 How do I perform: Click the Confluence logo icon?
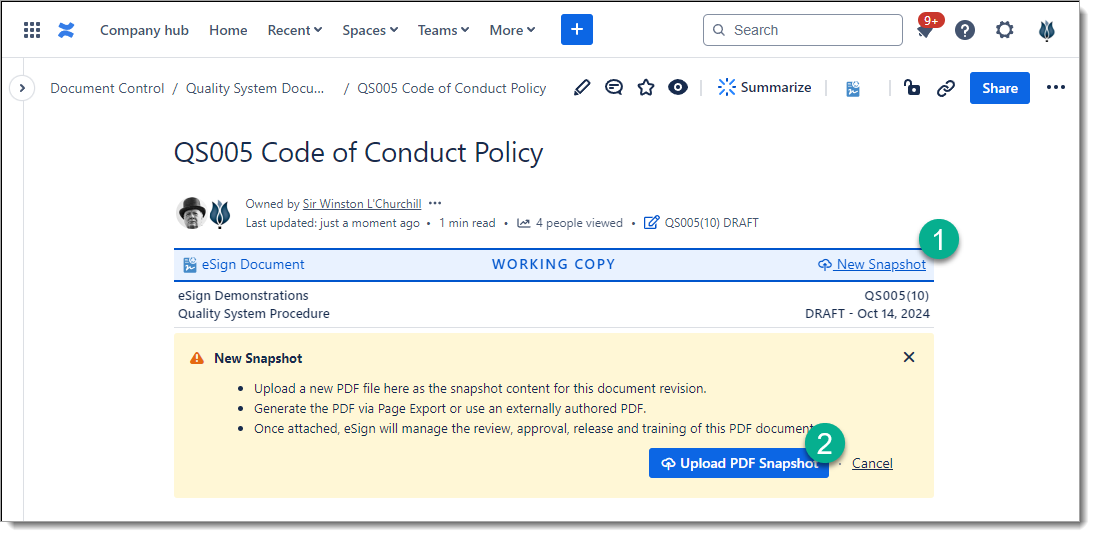(66, 30)
